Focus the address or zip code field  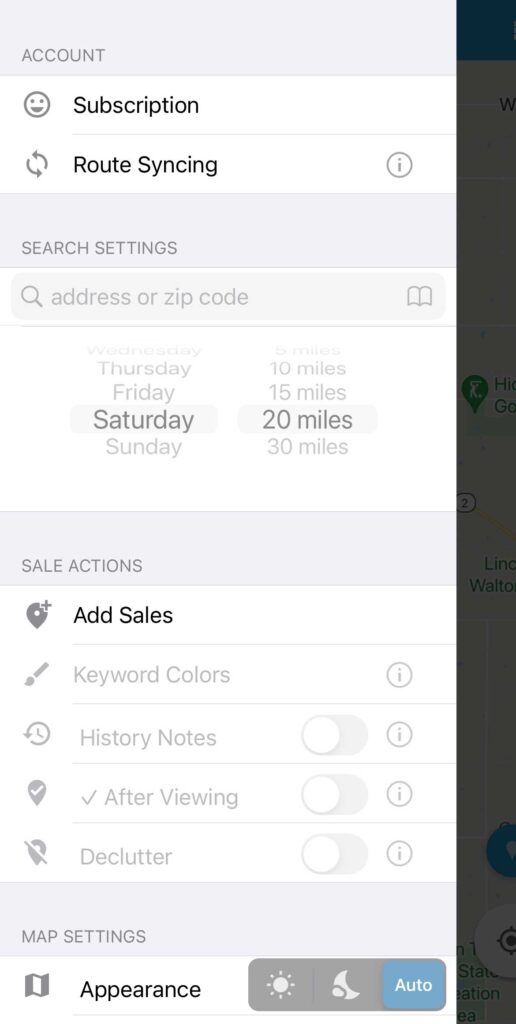click(228, 297)
